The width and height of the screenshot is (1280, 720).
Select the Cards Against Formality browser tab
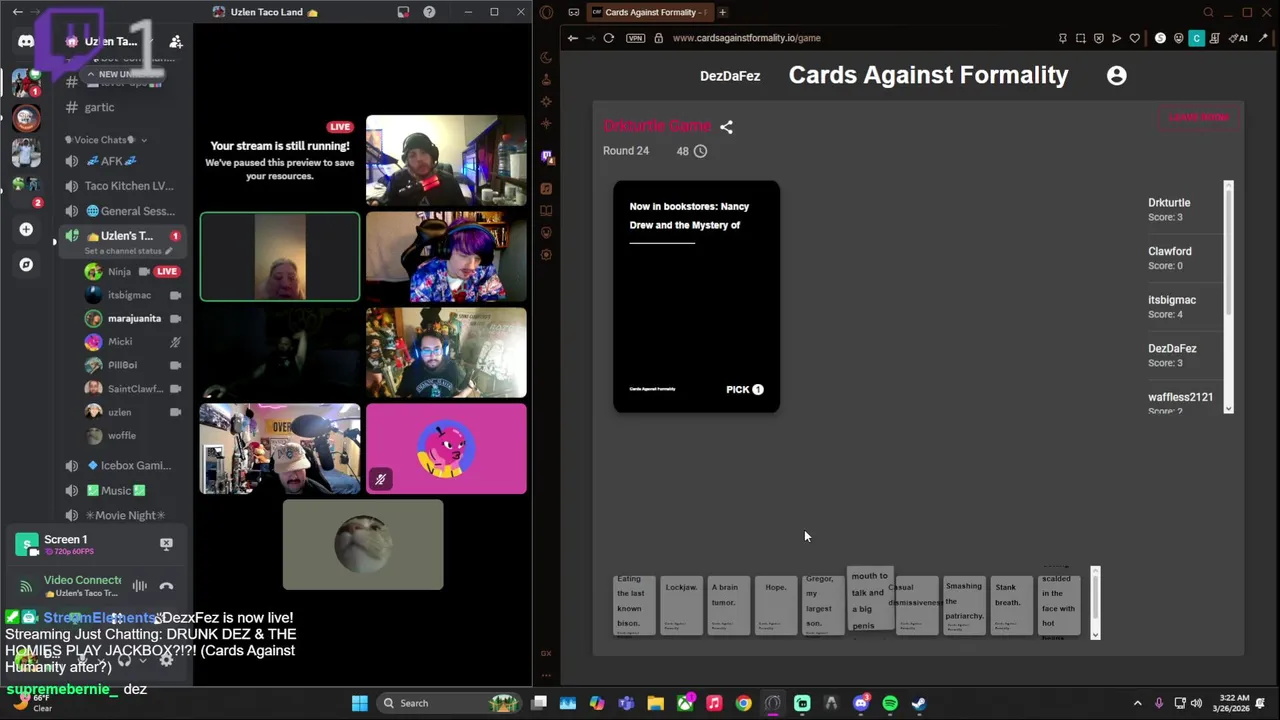pyautogui.click(x=650, y=12)
